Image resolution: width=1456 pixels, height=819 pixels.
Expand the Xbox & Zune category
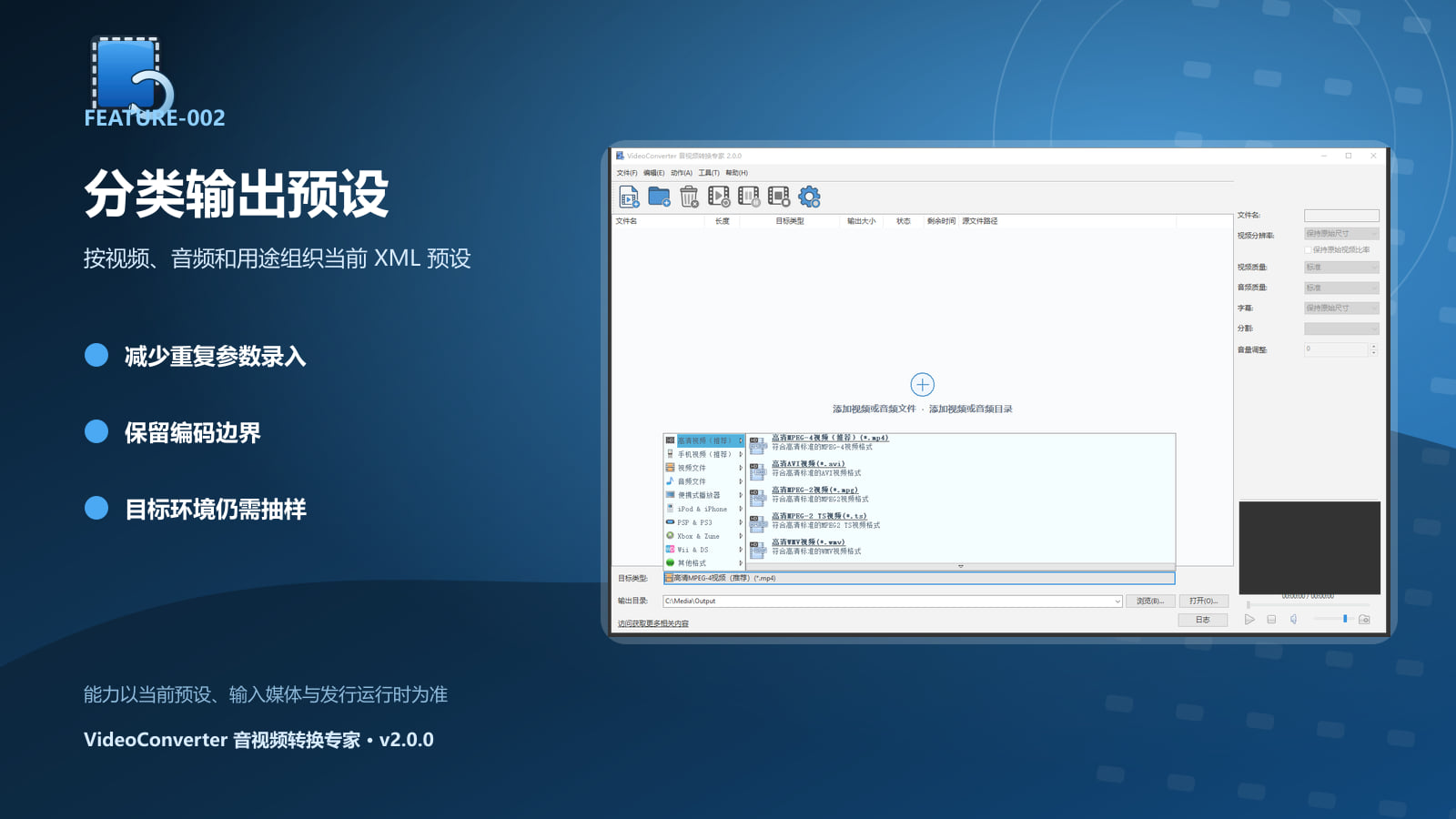tap(704, 536)
